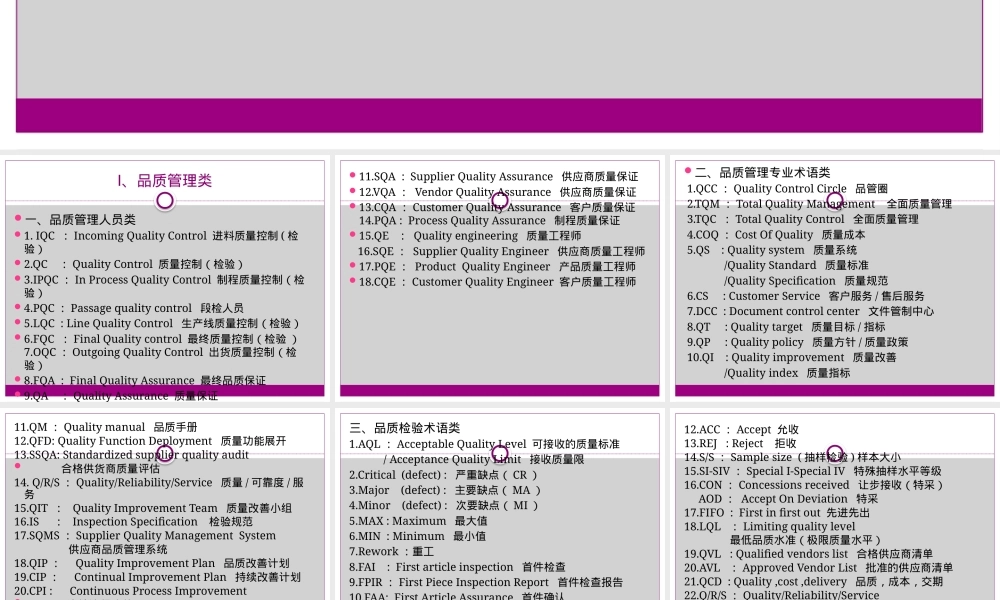The width and height of the screenshot is (1000, 600).
Task: Click '11.QM : Quality manual'
Action: pyautogui.click(x=80, y=427)
